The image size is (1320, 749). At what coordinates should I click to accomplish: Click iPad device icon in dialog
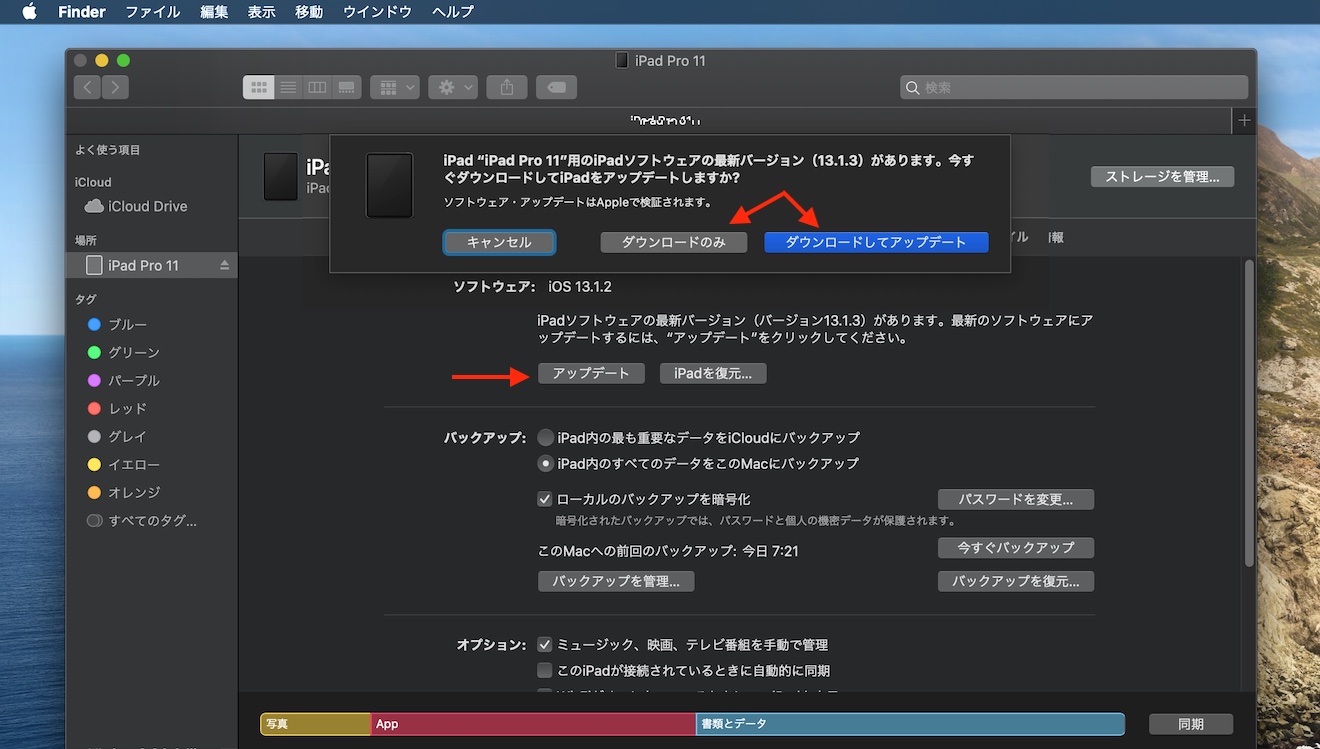(389, 185)
